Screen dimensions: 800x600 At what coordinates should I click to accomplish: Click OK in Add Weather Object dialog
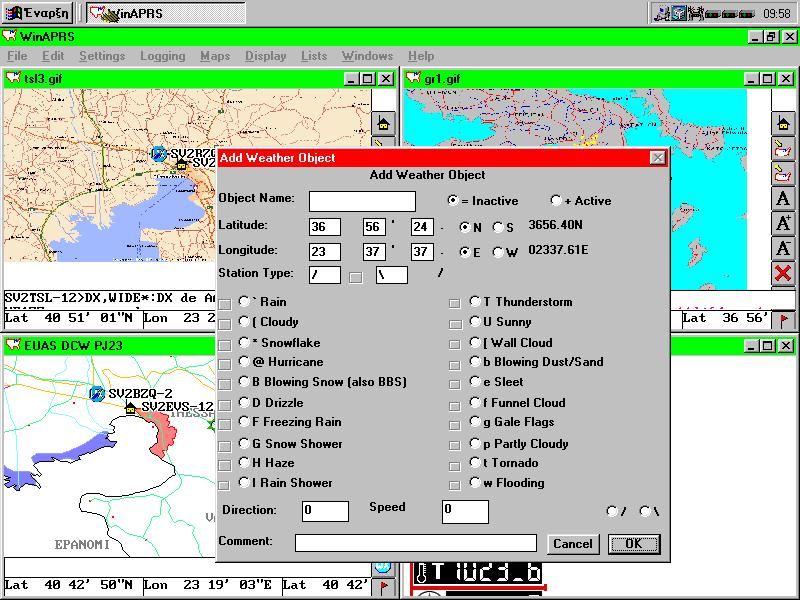634,544
